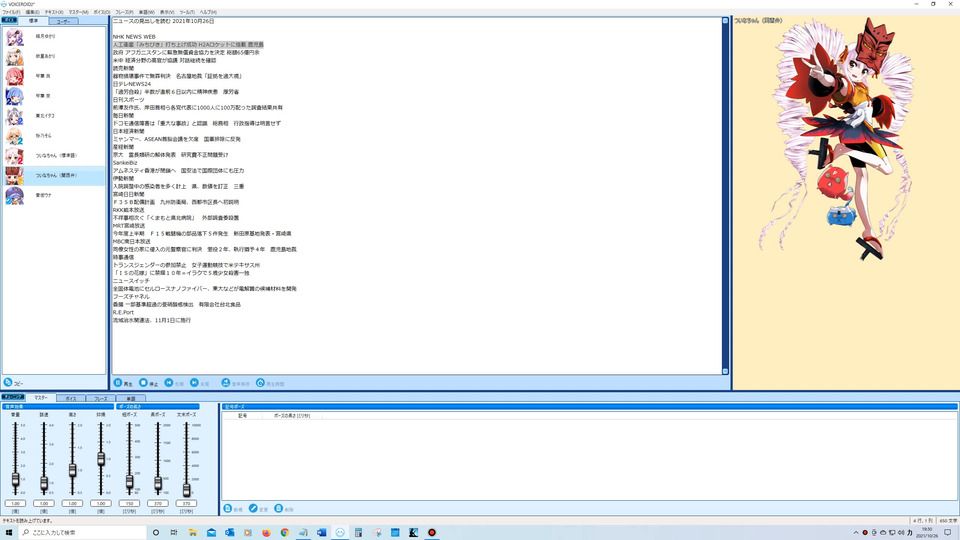Image resolution: width=960 pixels, height=540 pixels.
Task: Select the 琴葉 葵 blue-haired voice avatar
Action: tap(15, 96)
